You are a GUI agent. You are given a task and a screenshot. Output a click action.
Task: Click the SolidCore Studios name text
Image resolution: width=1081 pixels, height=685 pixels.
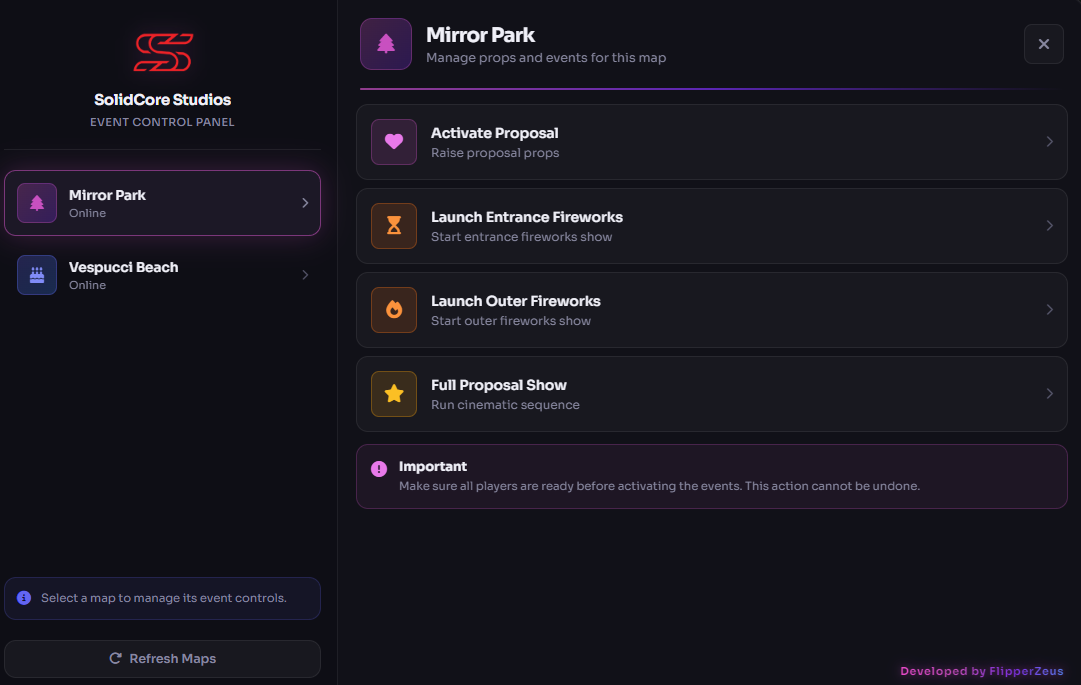tap(163, 100)
